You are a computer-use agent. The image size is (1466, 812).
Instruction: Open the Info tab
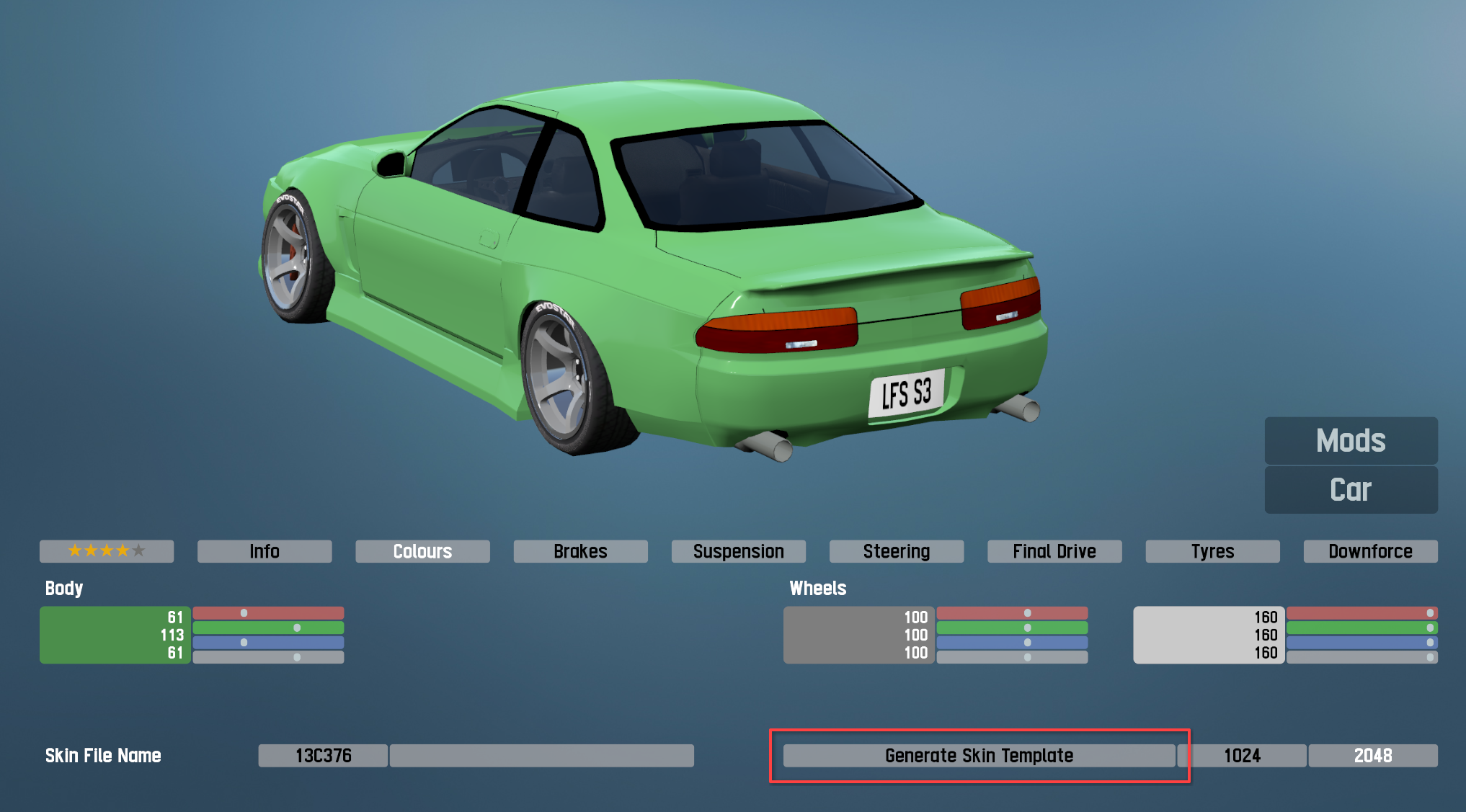pyautogui.click(x=265, y=551)
